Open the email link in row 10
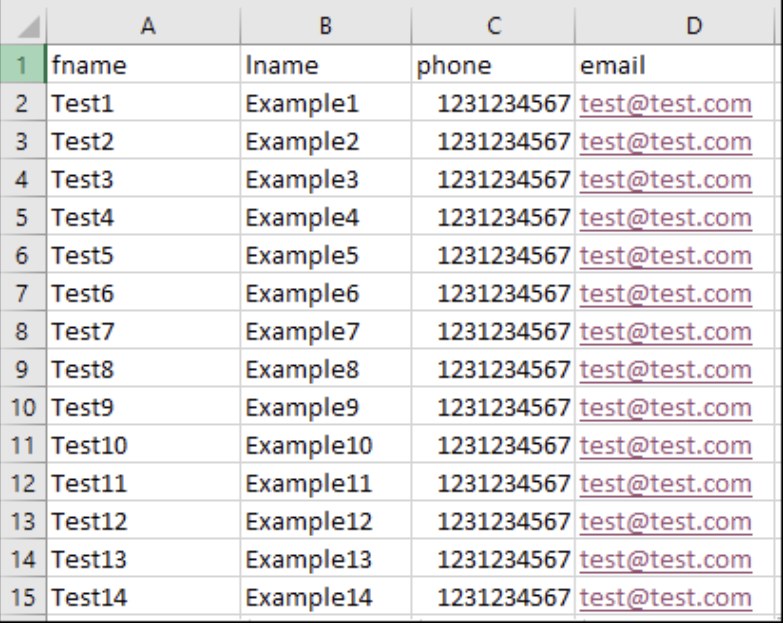This screenshot has height=628, width=784. (666, 408)
